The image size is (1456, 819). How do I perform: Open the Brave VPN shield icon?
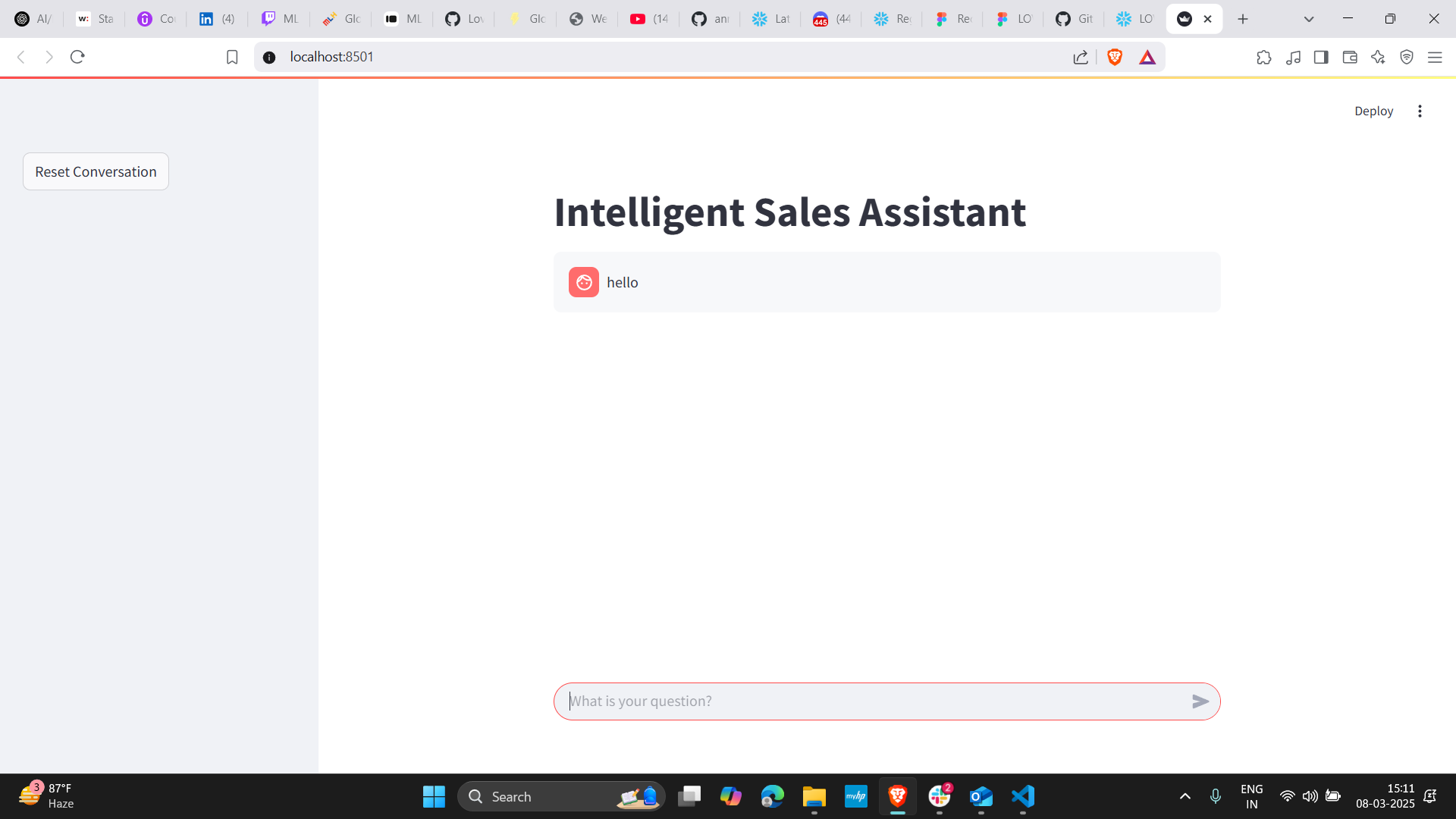(x=1407, y=57)
